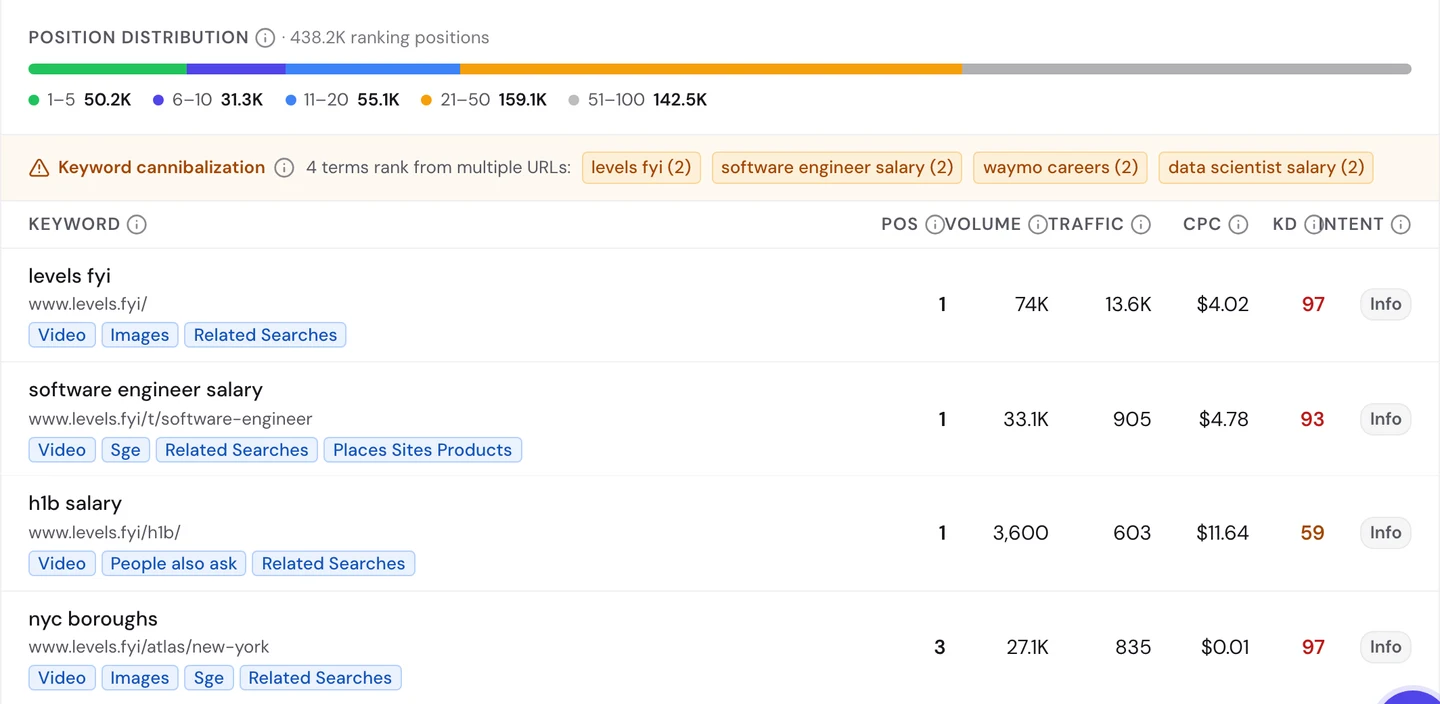Viewport: 1440px width, 704px height.
Task: Click the 21–50 legend entry
Action: (484, 100)
